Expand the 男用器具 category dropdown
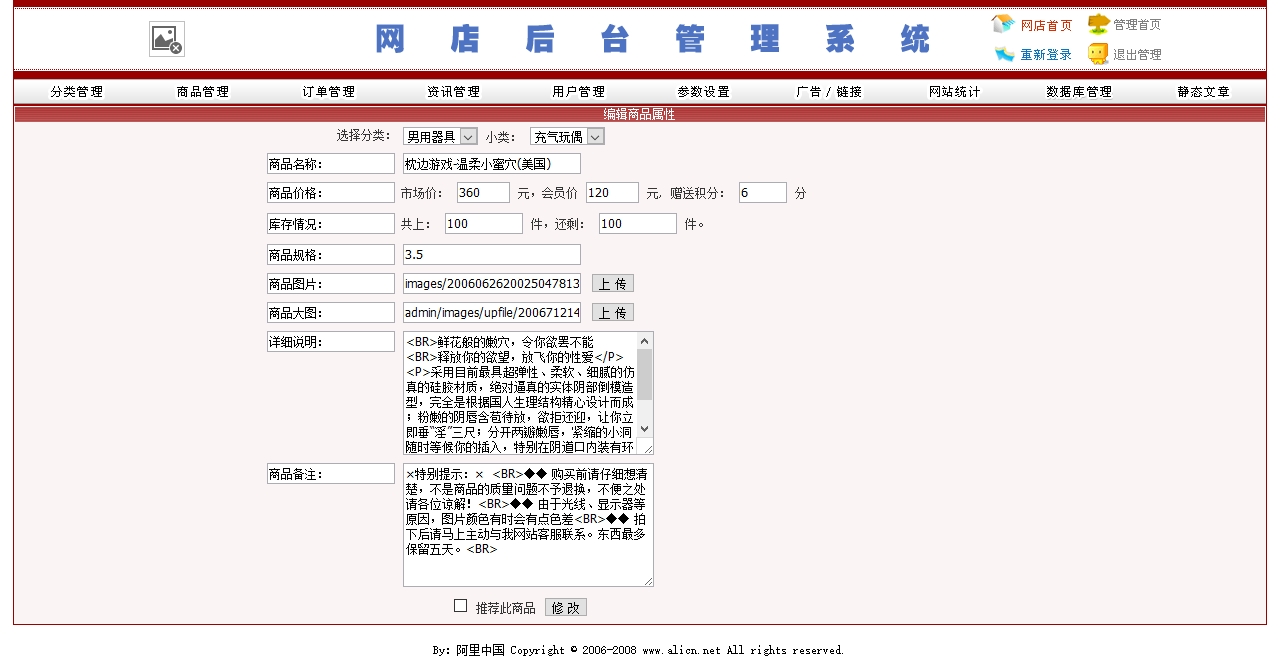 pos(440,137)
